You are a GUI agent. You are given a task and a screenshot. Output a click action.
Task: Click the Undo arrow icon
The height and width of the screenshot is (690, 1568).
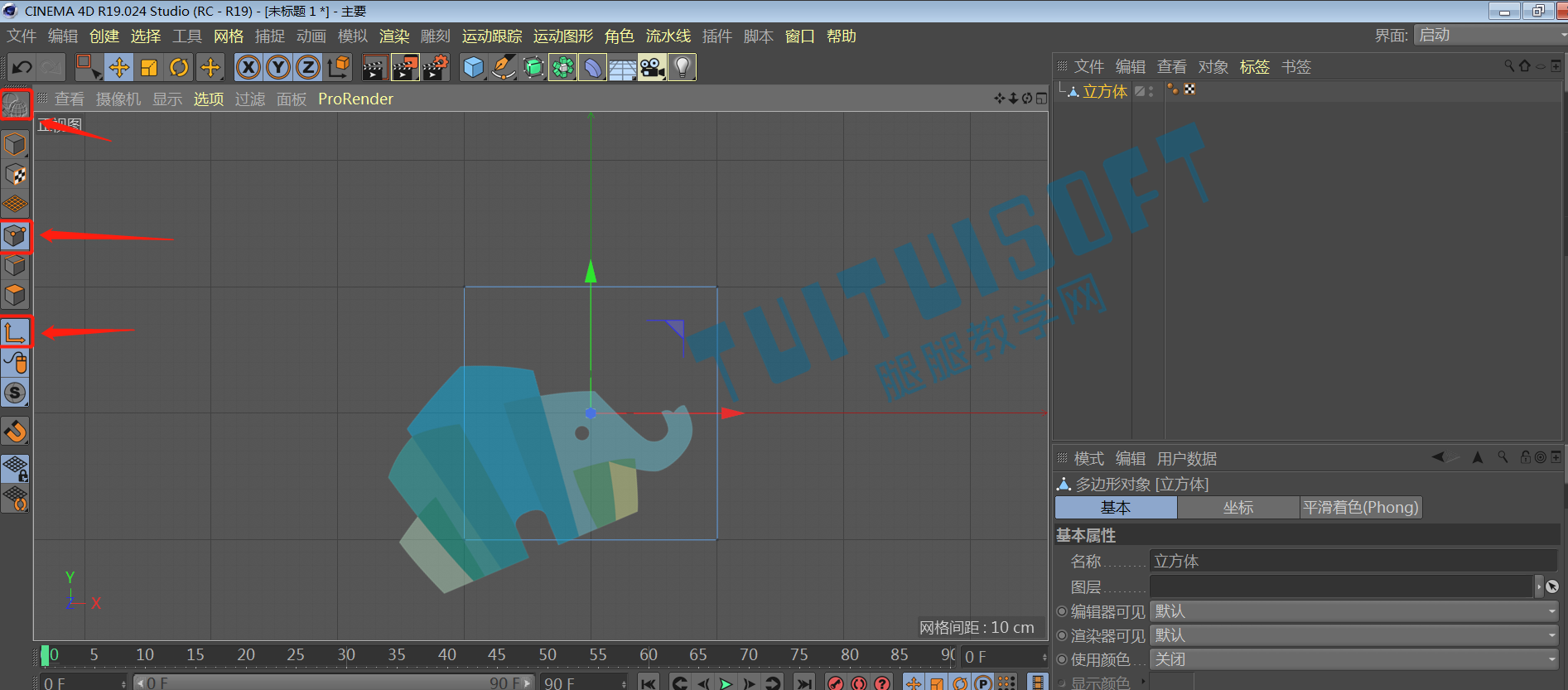pyautogui.click(x=22, y=67)
